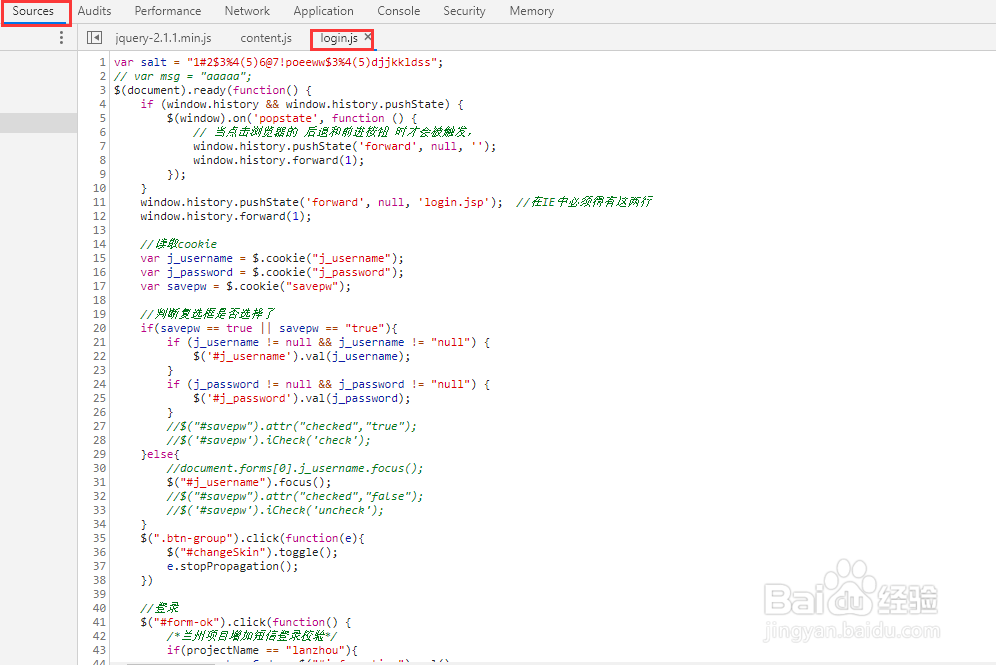Click the if(savepw == true code line
The width and height of the screenshot is (996, 665).
pos(269,328)
